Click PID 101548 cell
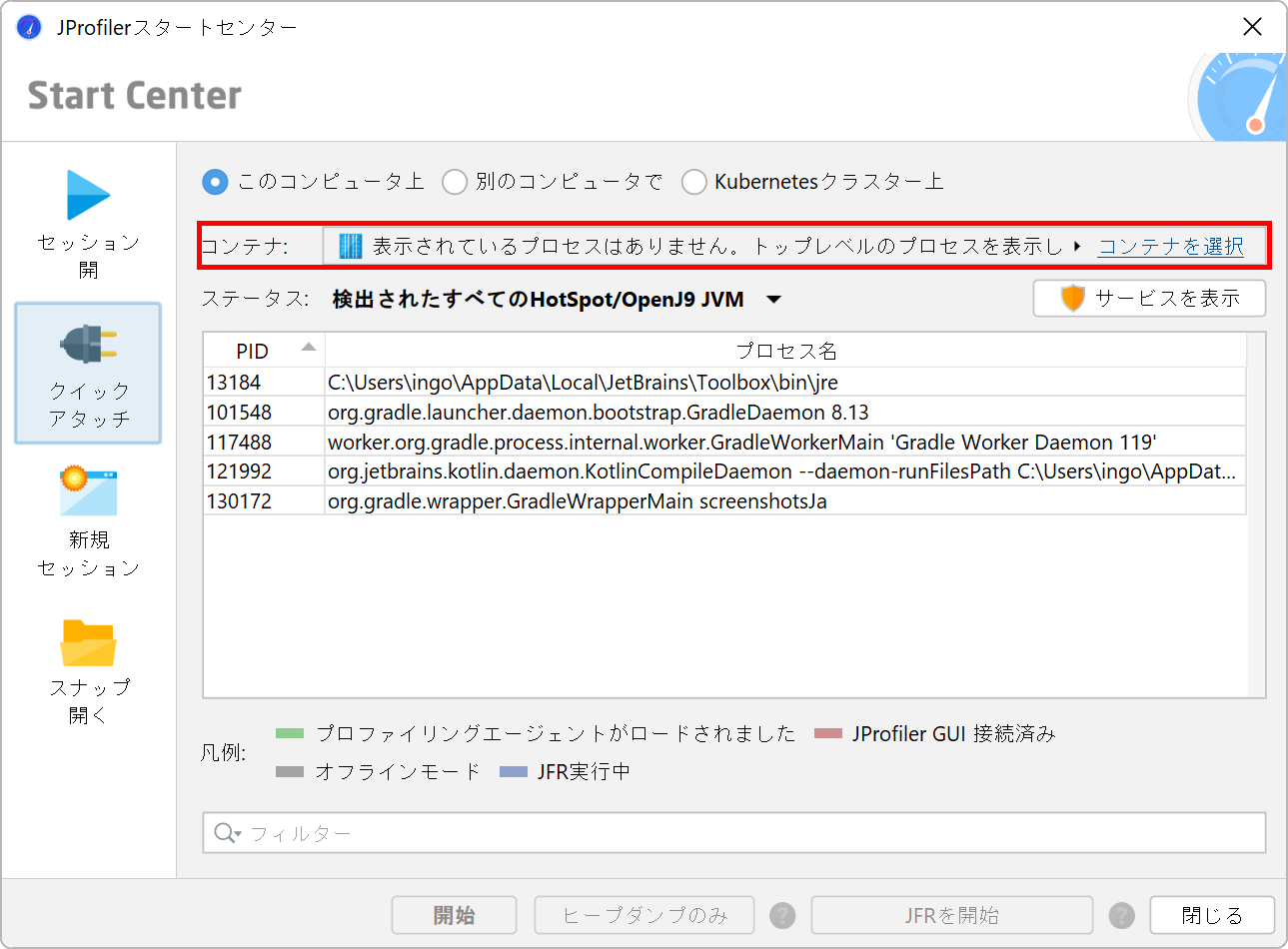The image size is (1288, 949). tap(264, 413)
